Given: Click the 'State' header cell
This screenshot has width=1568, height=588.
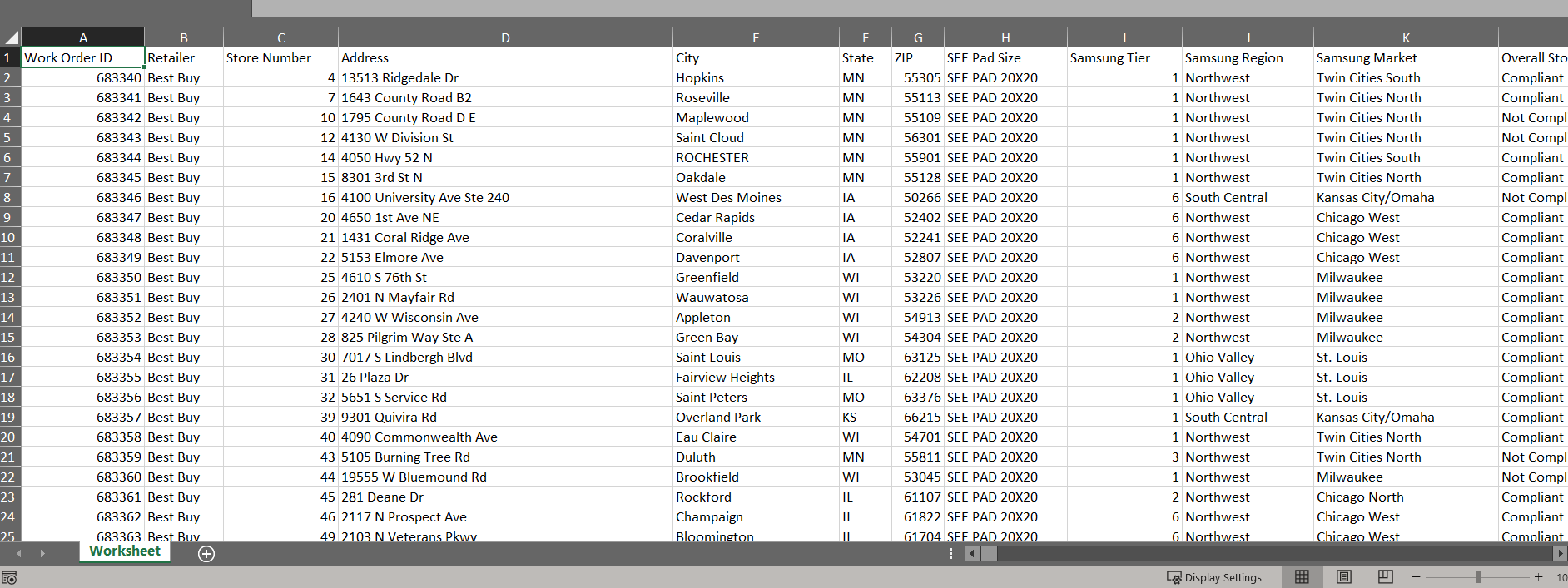Looking at the screenshot, I should coord(866,57).
